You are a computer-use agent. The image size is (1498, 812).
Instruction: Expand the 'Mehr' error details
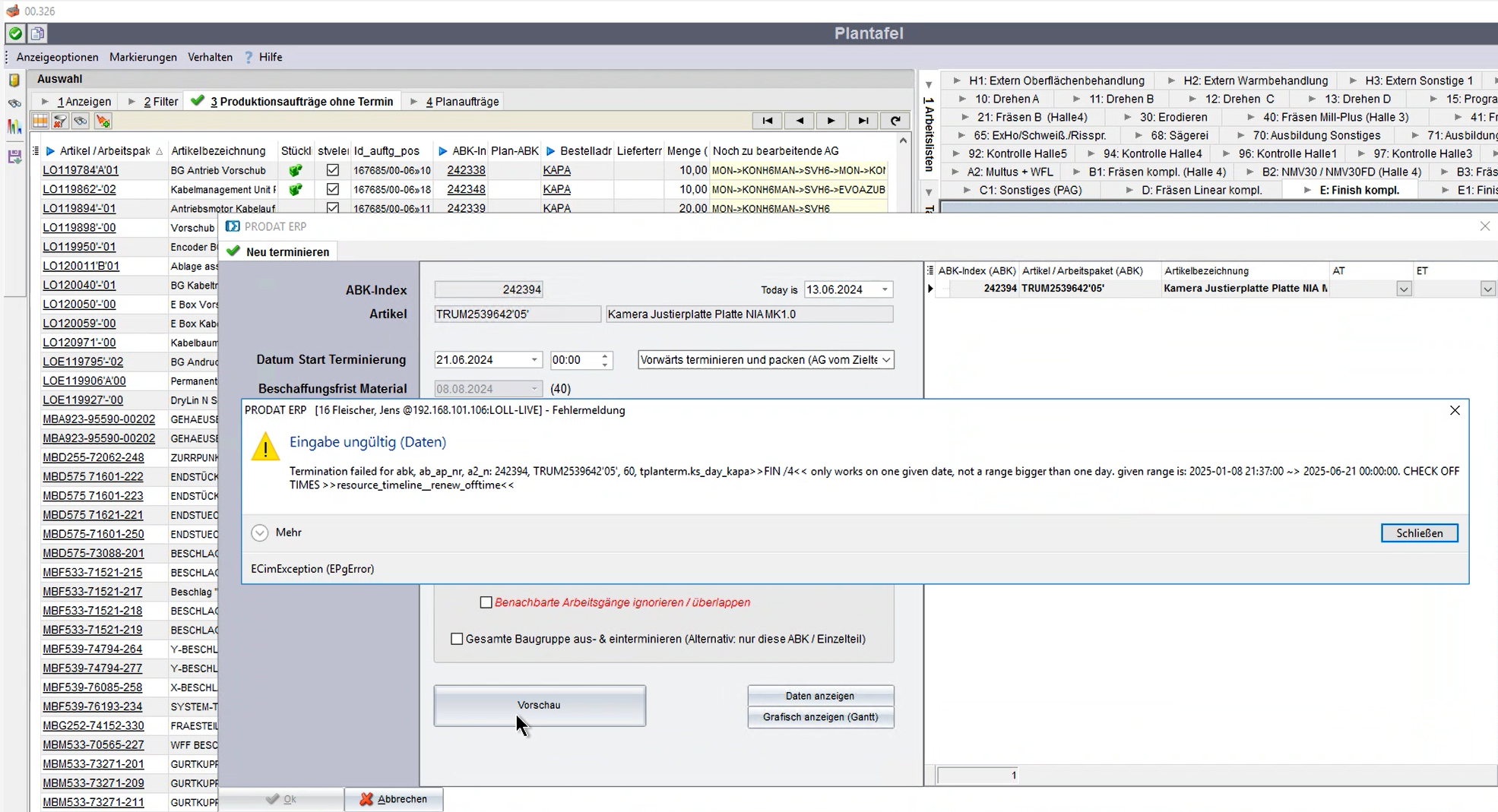coord(260,532)
